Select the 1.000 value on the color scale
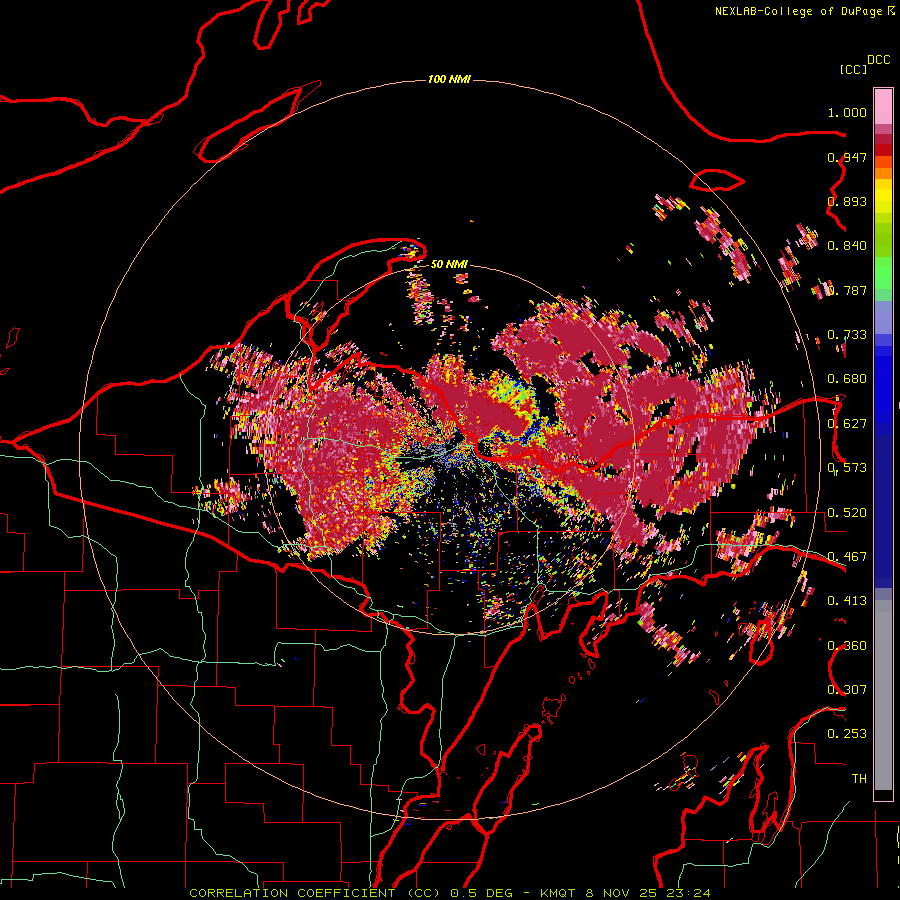The image size is (900, 900). pos(847,112)
